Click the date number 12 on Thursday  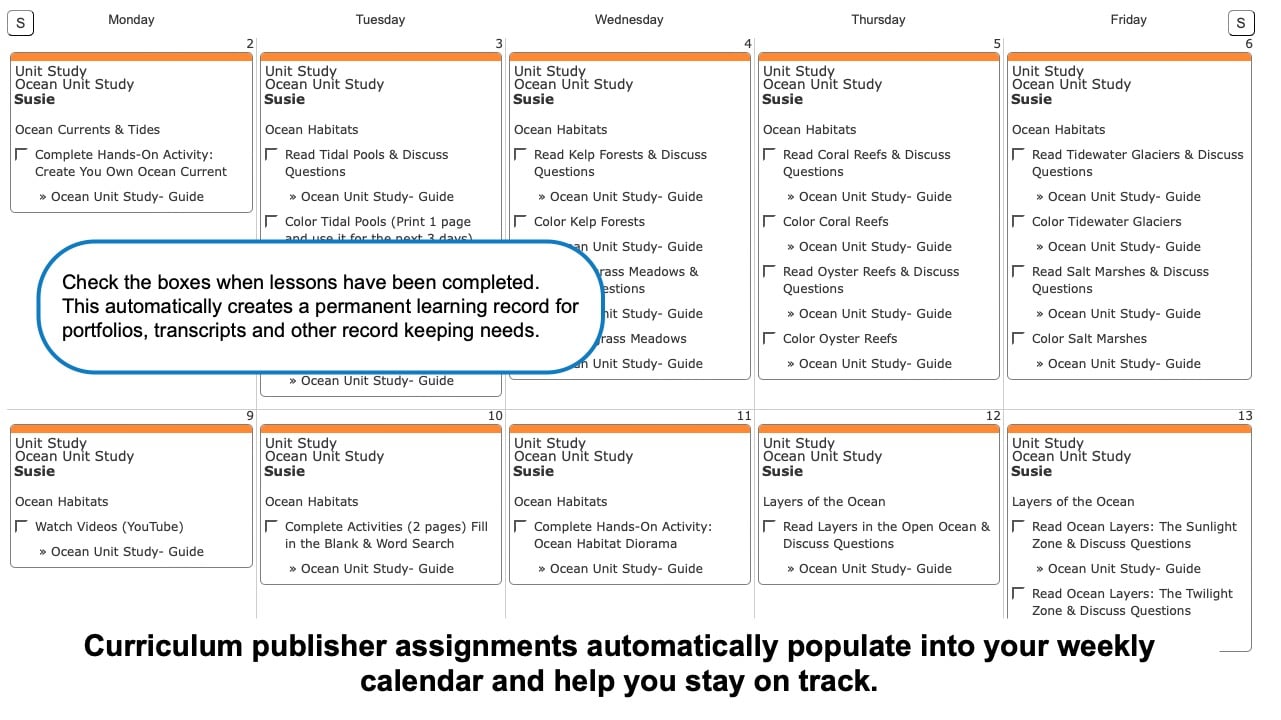point(992,415)
